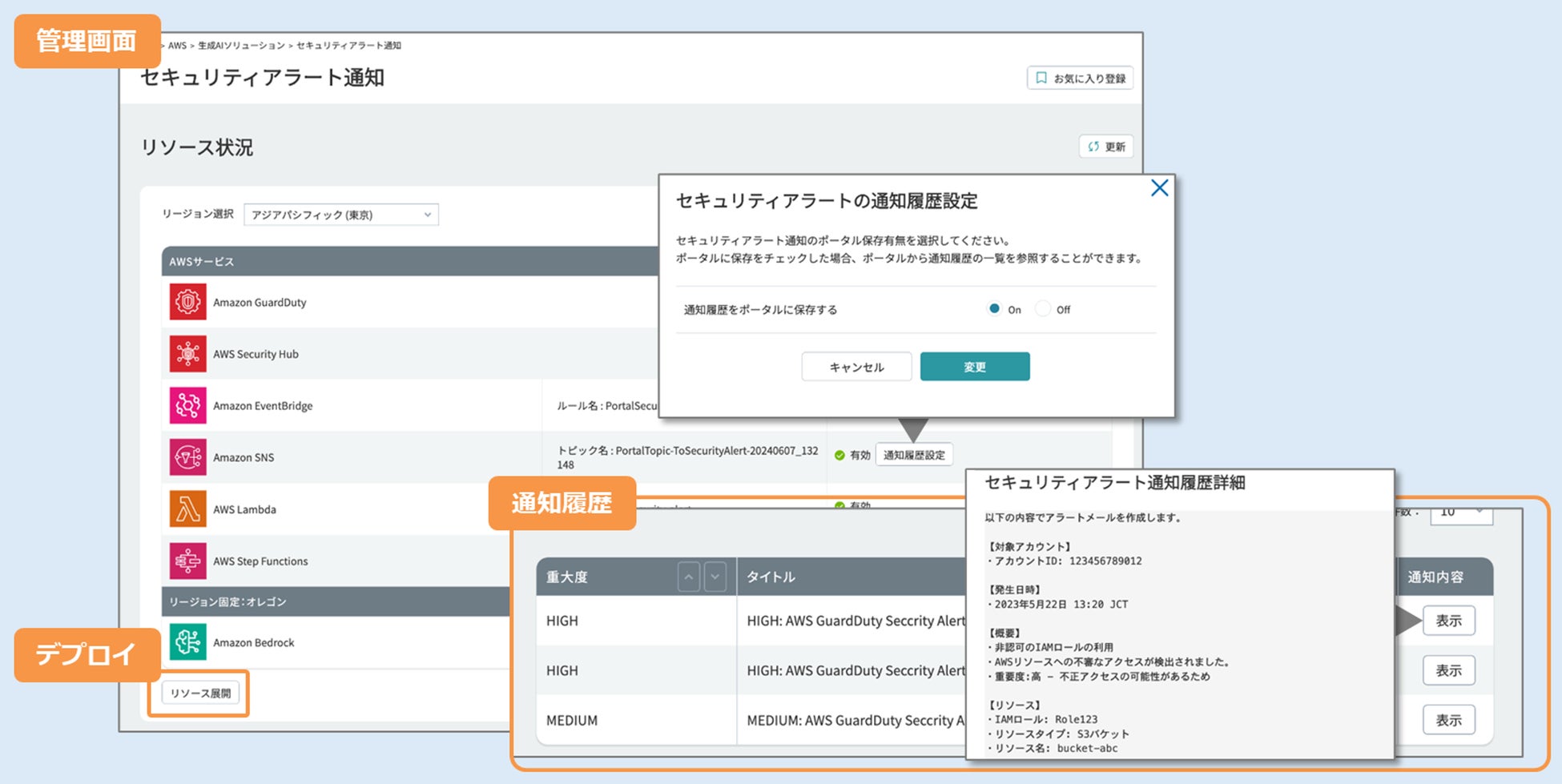Click the 'AWS Lambda' service name
The height and width of the screenshot is (784, 1562).
244,509
